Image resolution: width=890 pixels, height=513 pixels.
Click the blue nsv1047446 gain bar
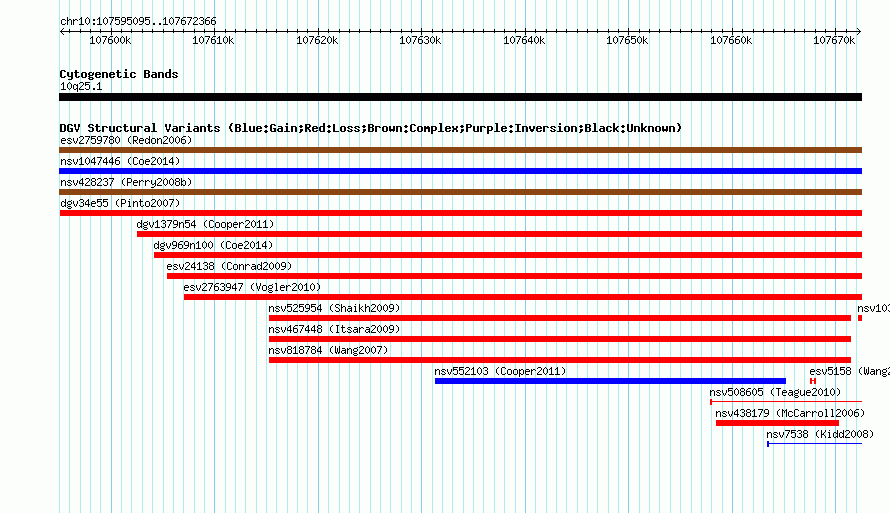tap(460, 171)
